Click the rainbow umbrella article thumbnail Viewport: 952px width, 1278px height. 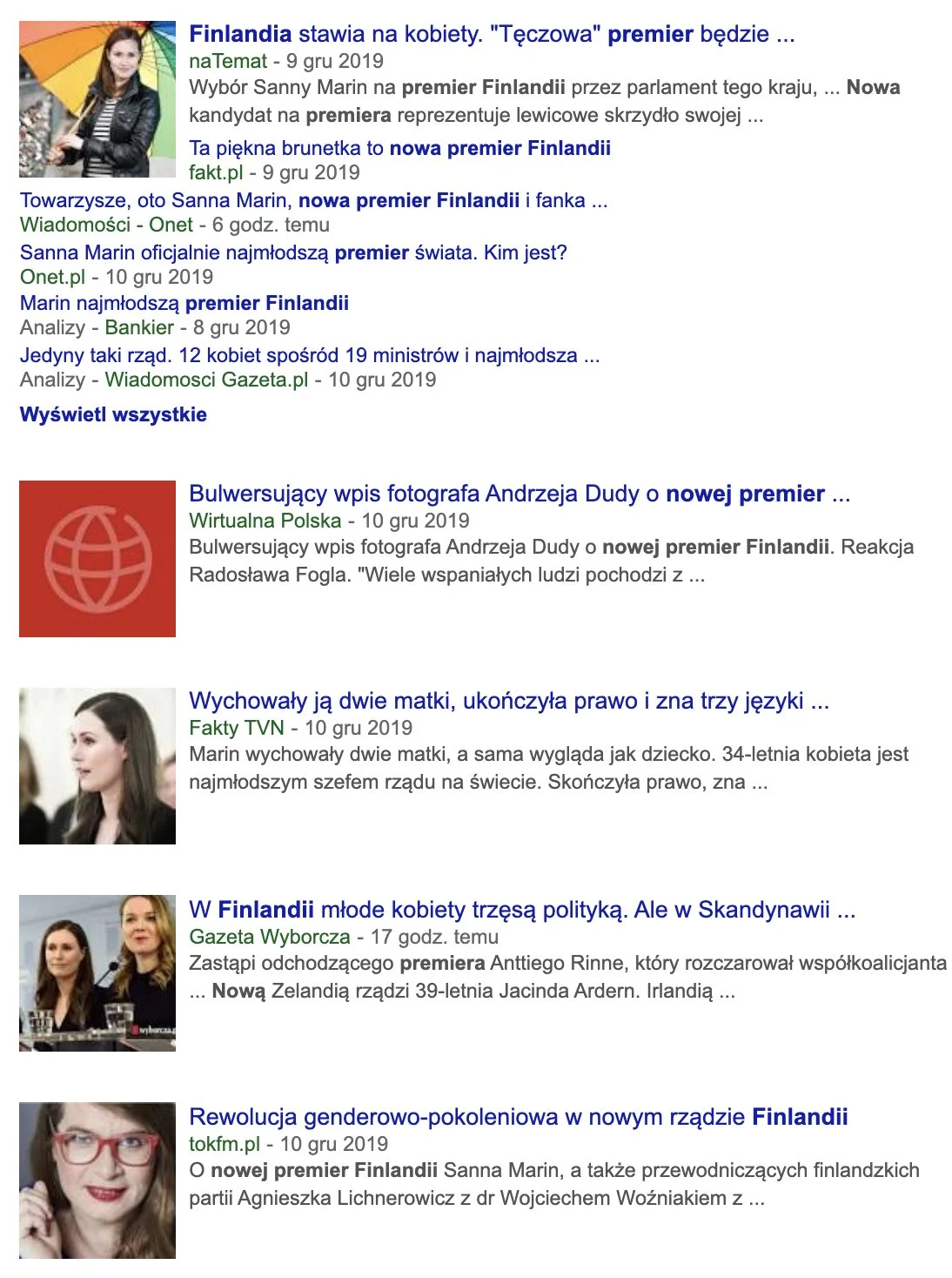(x=97, y=99)
